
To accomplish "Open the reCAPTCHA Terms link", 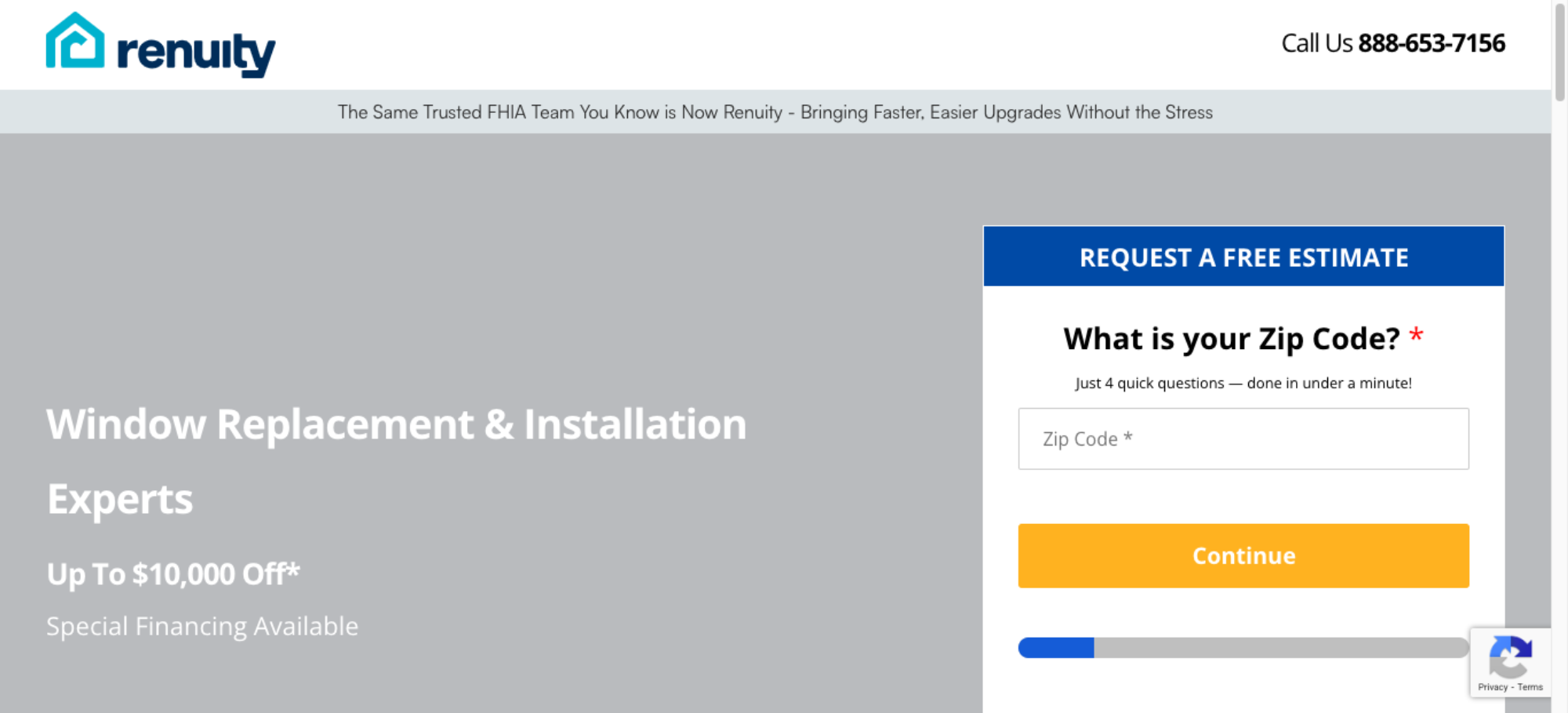I will [1530, 687].
